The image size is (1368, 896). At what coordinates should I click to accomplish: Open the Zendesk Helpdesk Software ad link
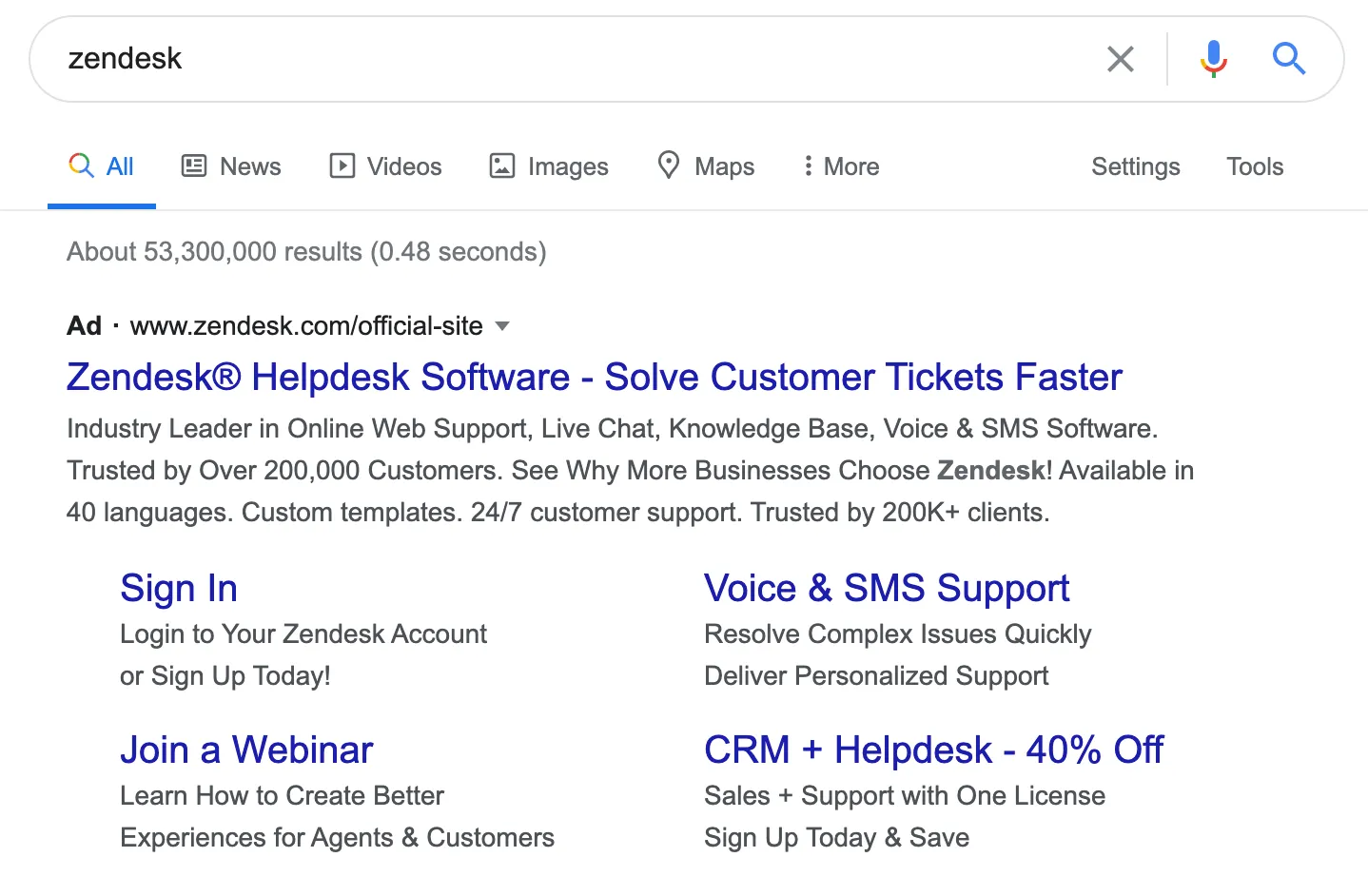[593, 377]
